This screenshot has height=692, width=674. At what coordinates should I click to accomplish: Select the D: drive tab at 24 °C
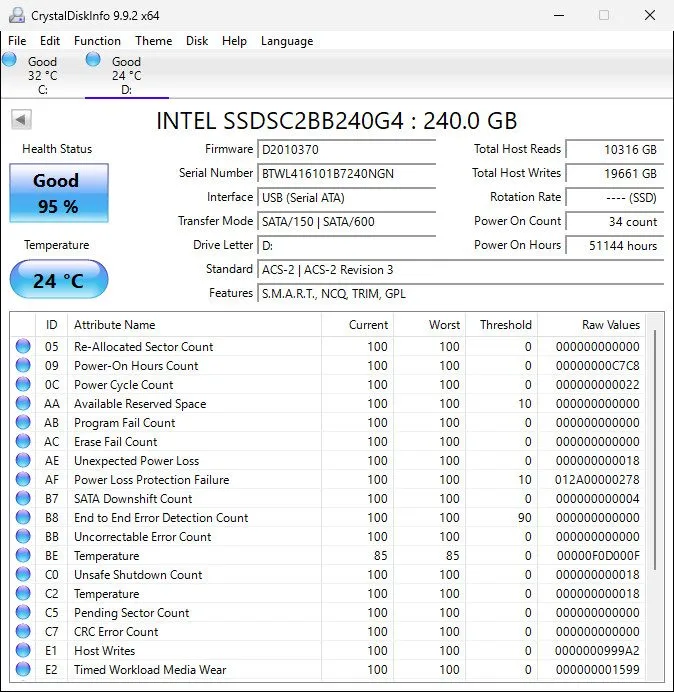point(127,74)
